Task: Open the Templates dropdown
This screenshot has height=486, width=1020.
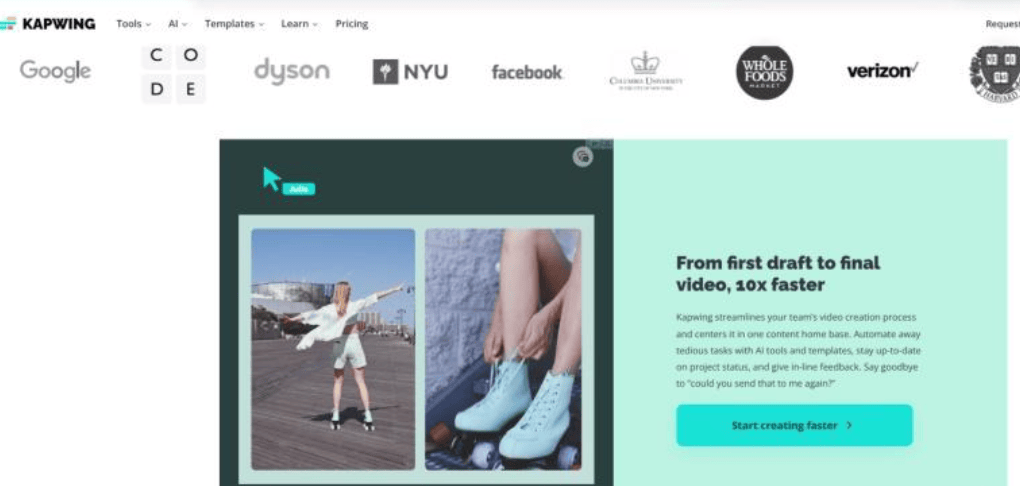Action: point(234,24)
